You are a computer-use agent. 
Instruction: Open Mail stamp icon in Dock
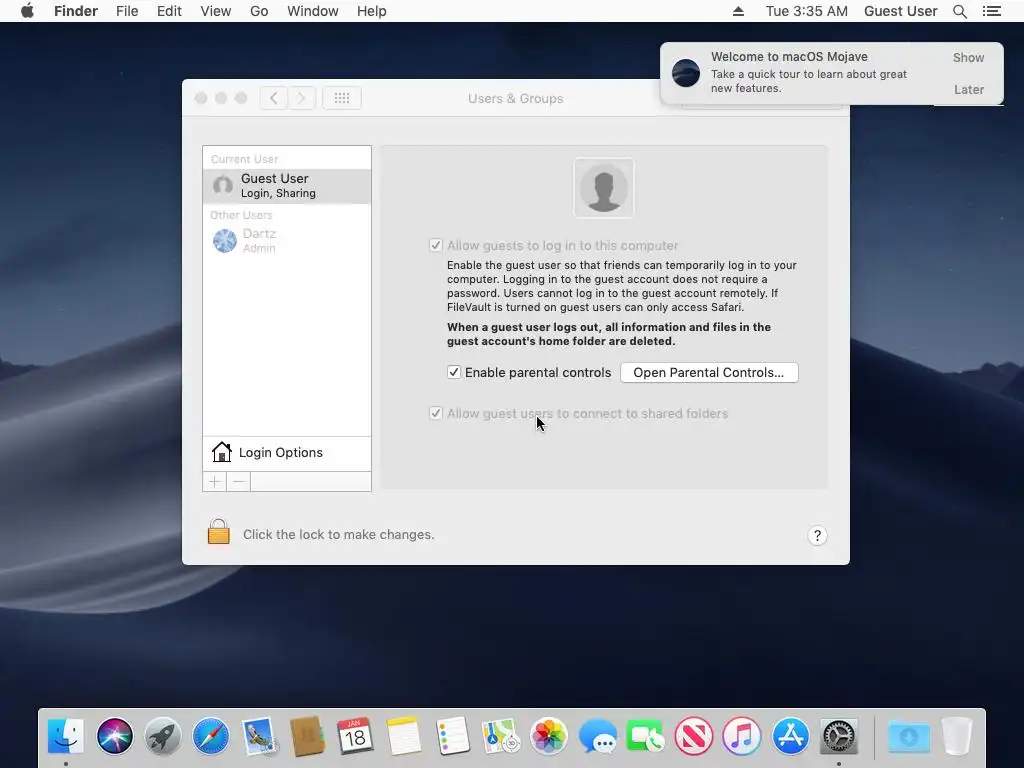tap(259, 736)
